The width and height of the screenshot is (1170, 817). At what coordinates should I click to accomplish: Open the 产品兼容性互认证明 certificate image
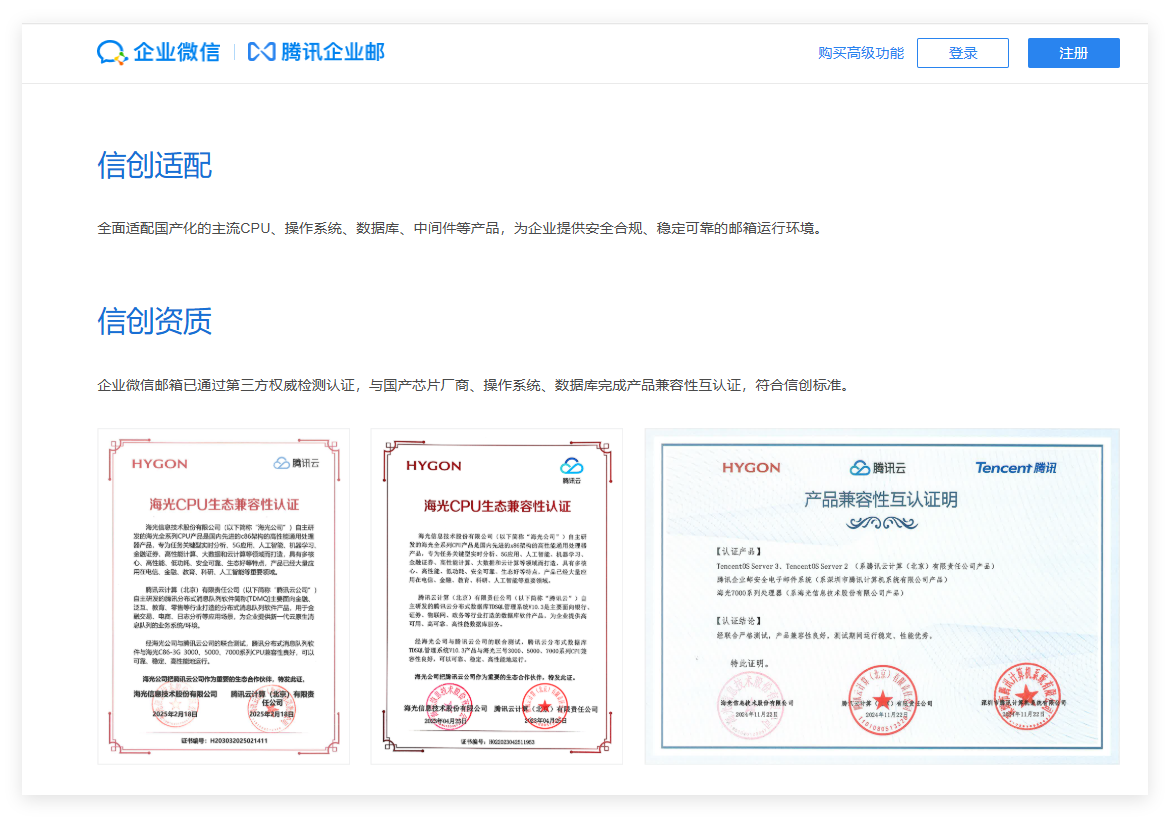point(882,596)
